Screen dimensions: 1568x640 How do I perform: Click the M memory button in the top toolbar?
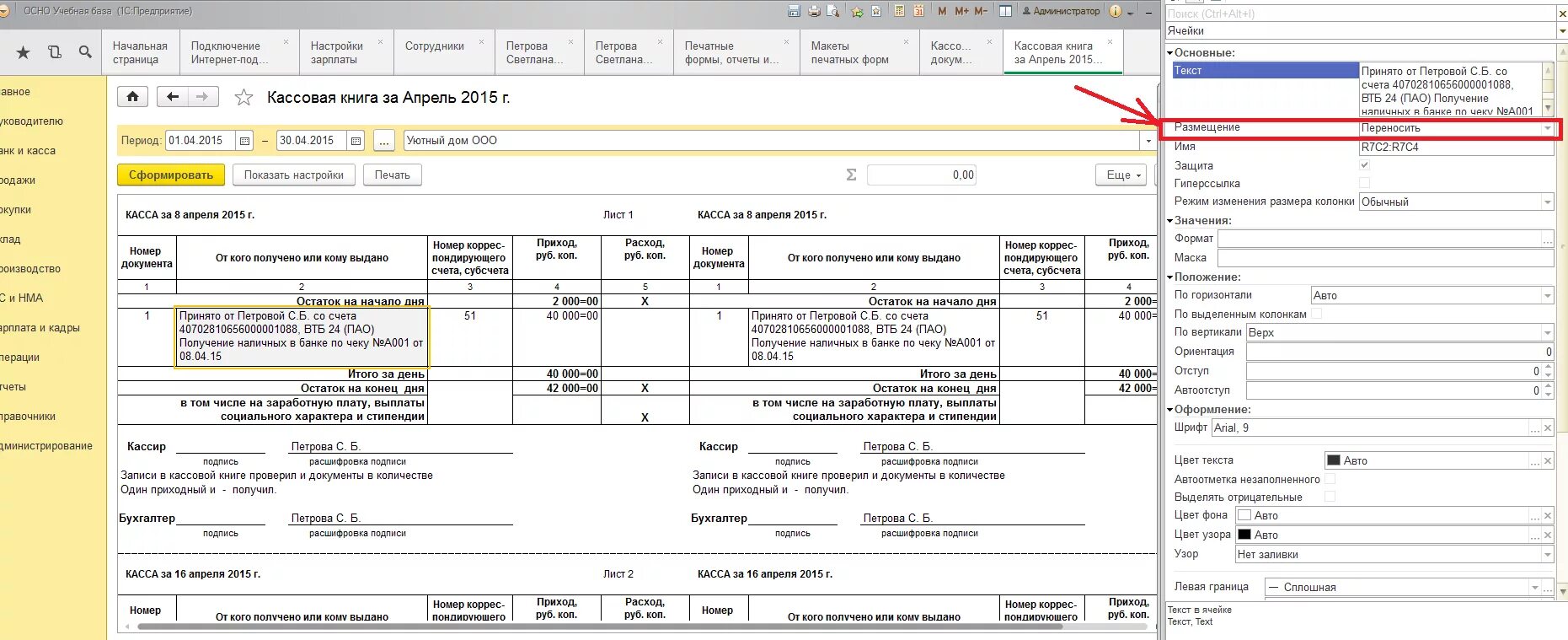click(x=942, y=11)
